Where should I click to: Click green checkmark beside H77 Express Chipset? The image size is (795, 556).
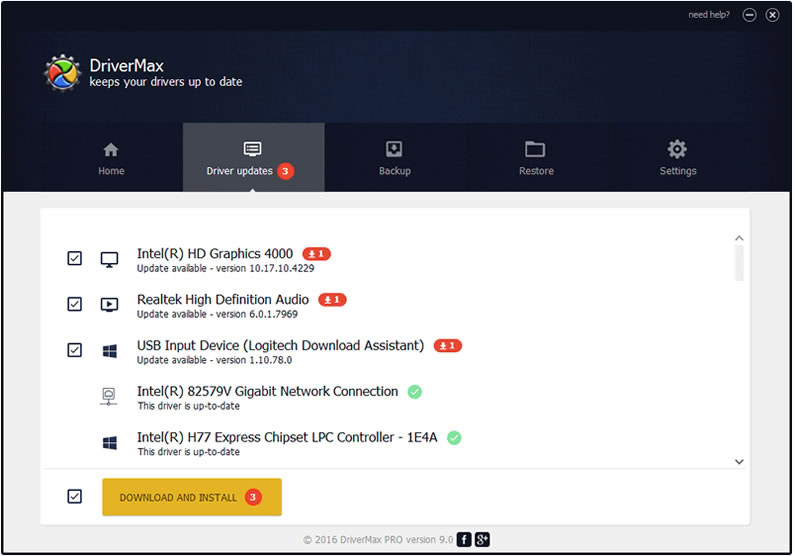pyautogui.click(x=454, y=438)
